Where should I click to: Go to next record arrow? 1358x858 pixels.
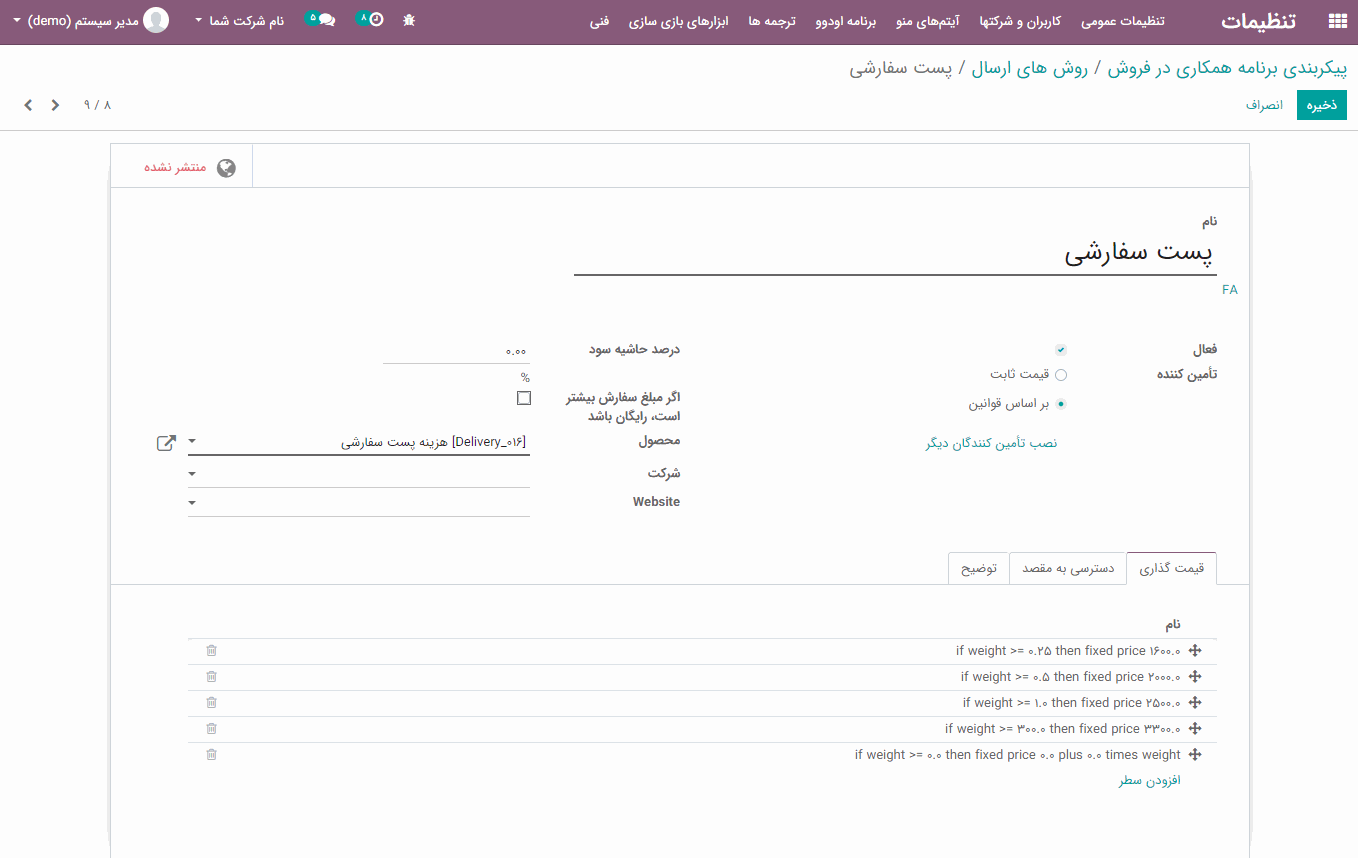point(28,105)
